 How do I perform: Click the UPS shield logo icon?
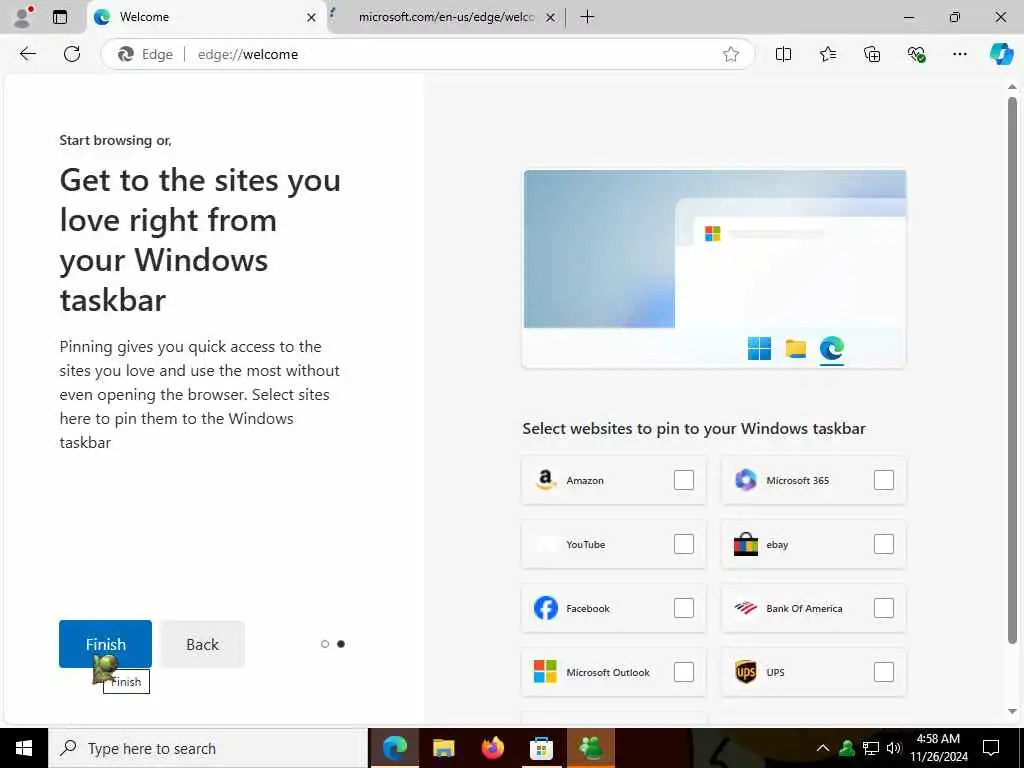pos(745,671)
